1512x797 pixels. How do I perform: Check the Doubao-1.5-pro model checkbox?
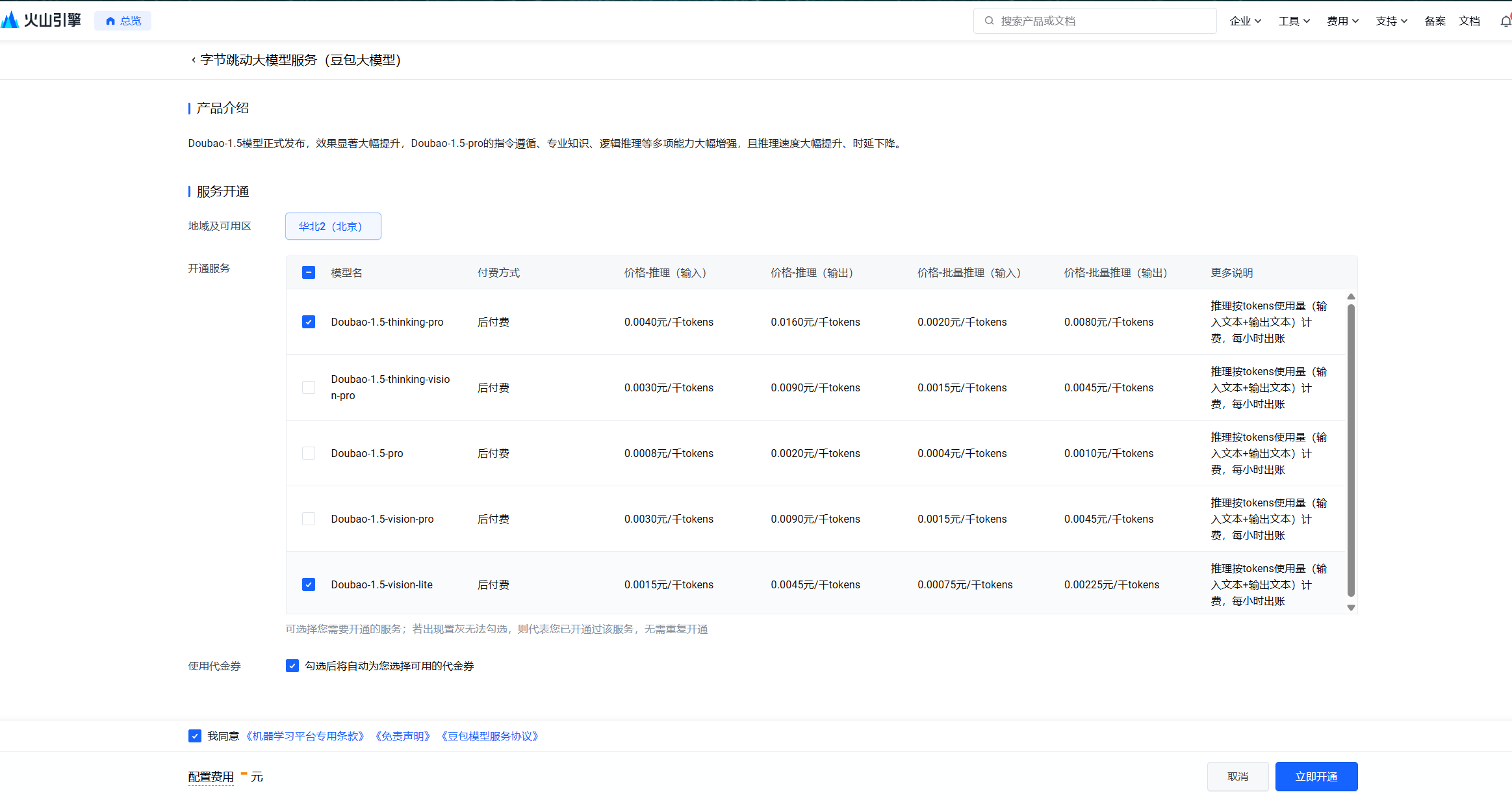point(309,453)
